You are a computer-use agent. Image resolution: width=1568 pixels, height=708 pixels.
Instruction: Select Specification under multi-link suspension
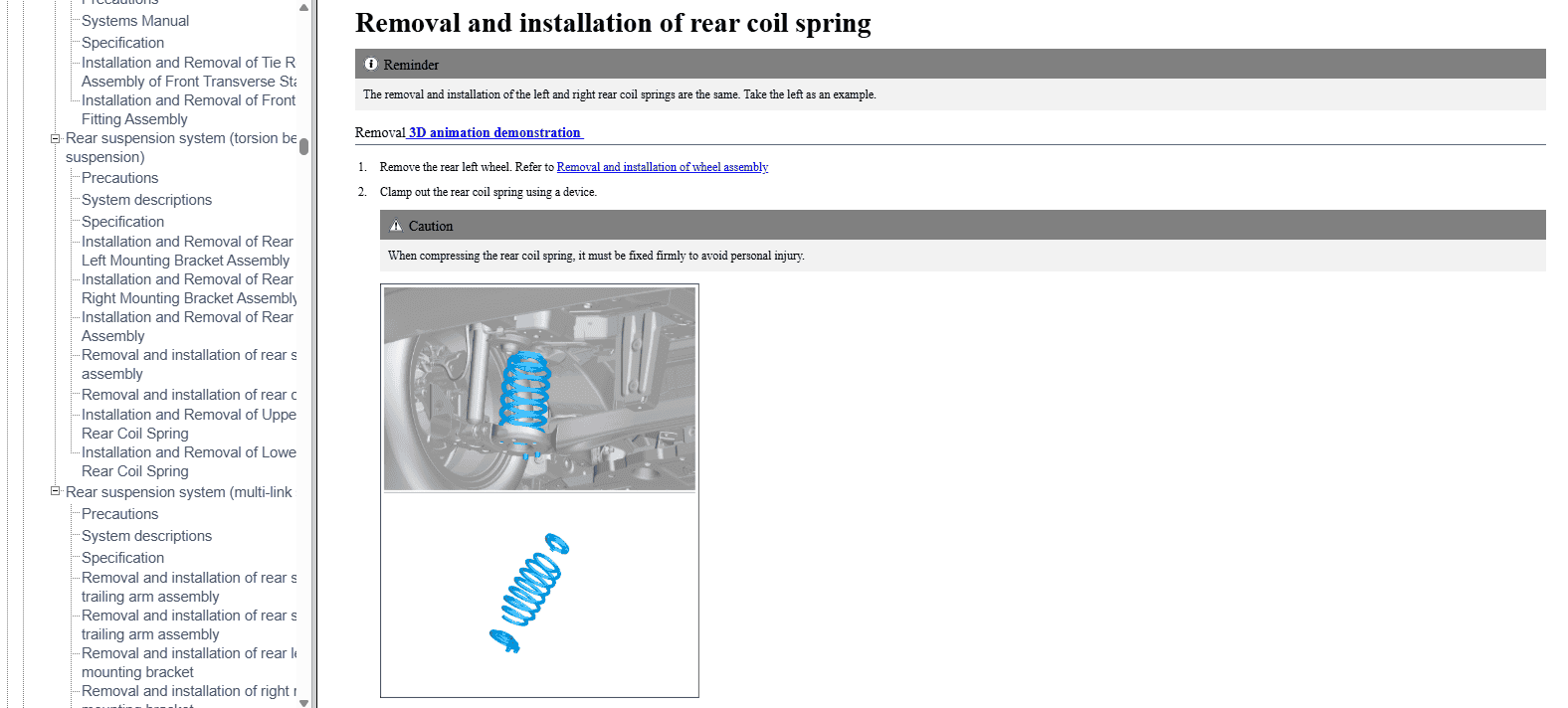click(x=122, y=558)
